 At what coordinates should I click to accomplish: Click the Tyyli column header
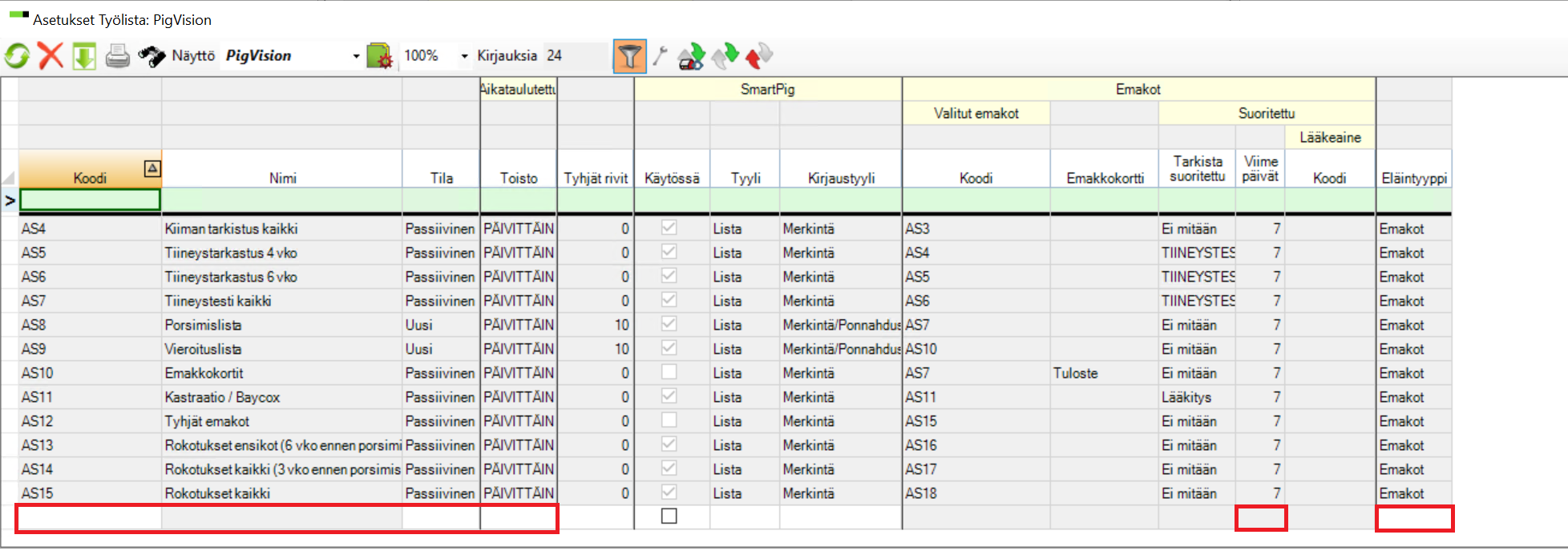[x=746, y=169]
